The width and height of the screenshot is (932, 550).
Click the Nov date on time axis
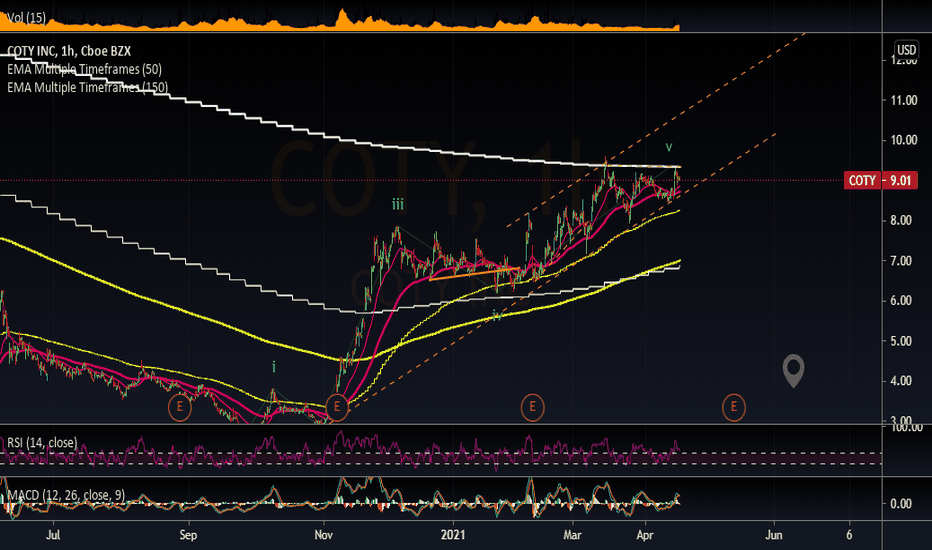click(323, 535)
